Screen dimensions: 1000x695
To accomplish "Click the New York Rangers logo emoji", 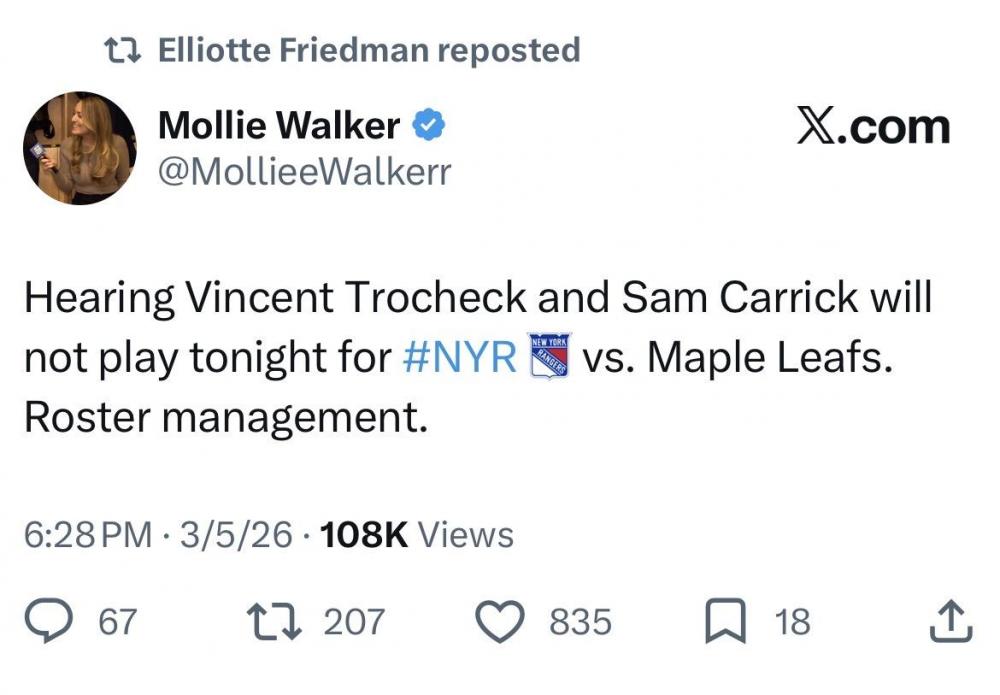I will click(x=548, y=358).
